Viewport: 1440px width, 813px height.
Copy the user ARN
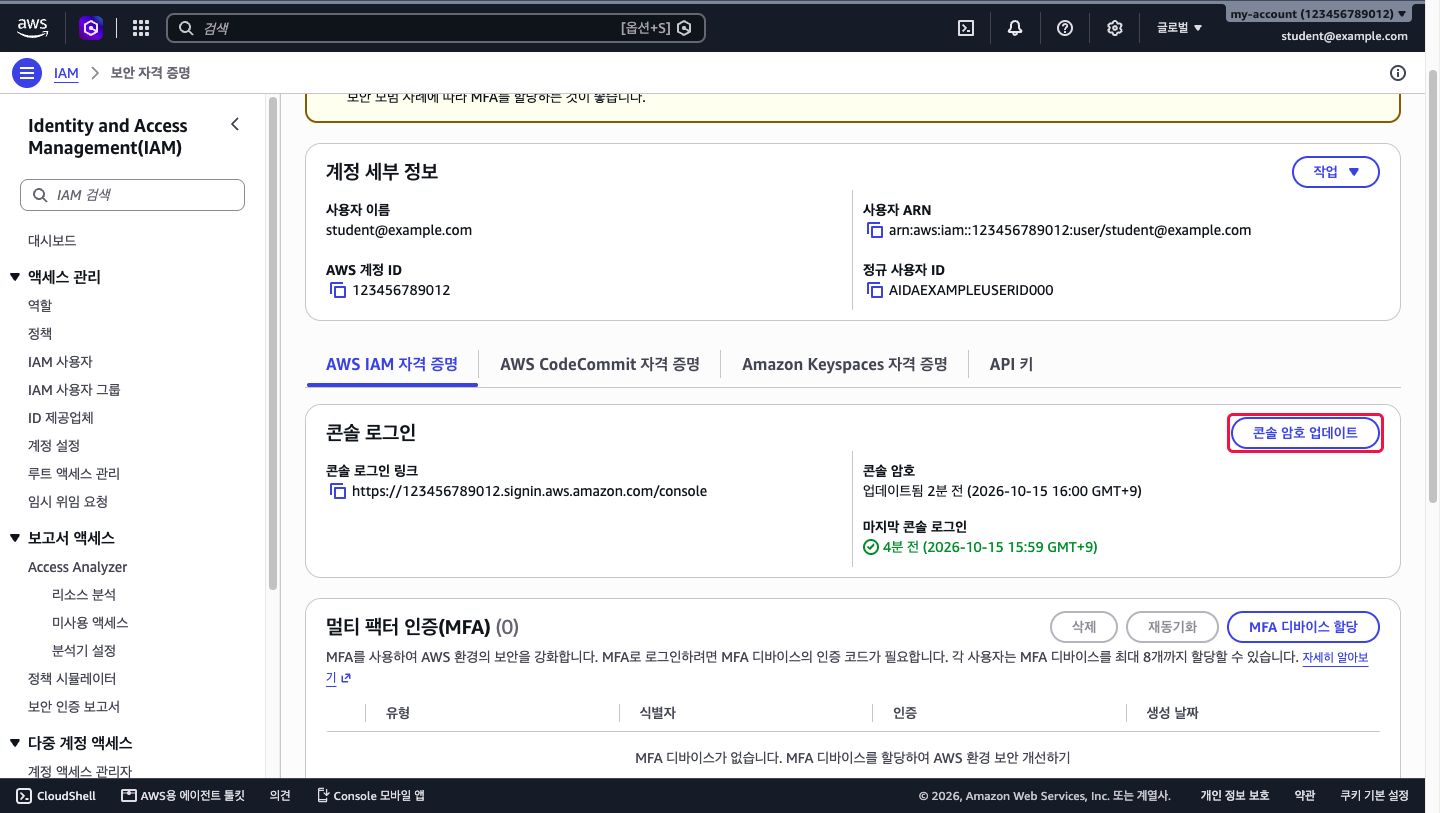click(875, 230)
